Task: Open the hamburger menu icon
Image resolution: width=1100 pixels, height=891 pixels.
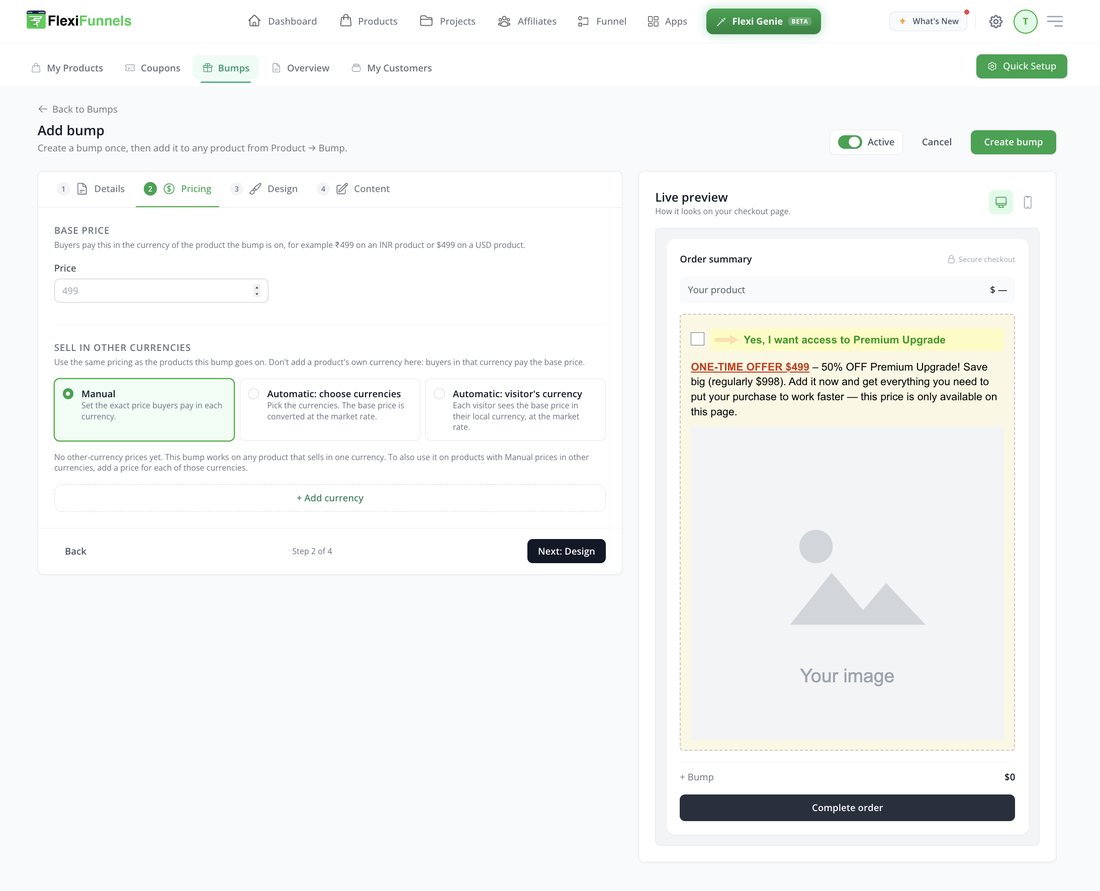Action: pyautogui.click(x=1054, y=21)
